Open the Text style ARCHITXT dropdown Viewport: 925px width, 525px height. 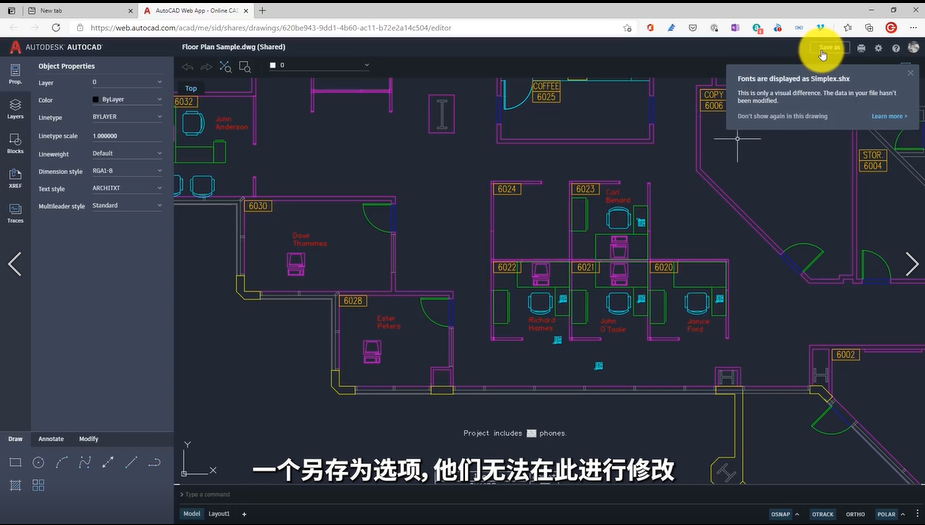click(x=127, y=188)
